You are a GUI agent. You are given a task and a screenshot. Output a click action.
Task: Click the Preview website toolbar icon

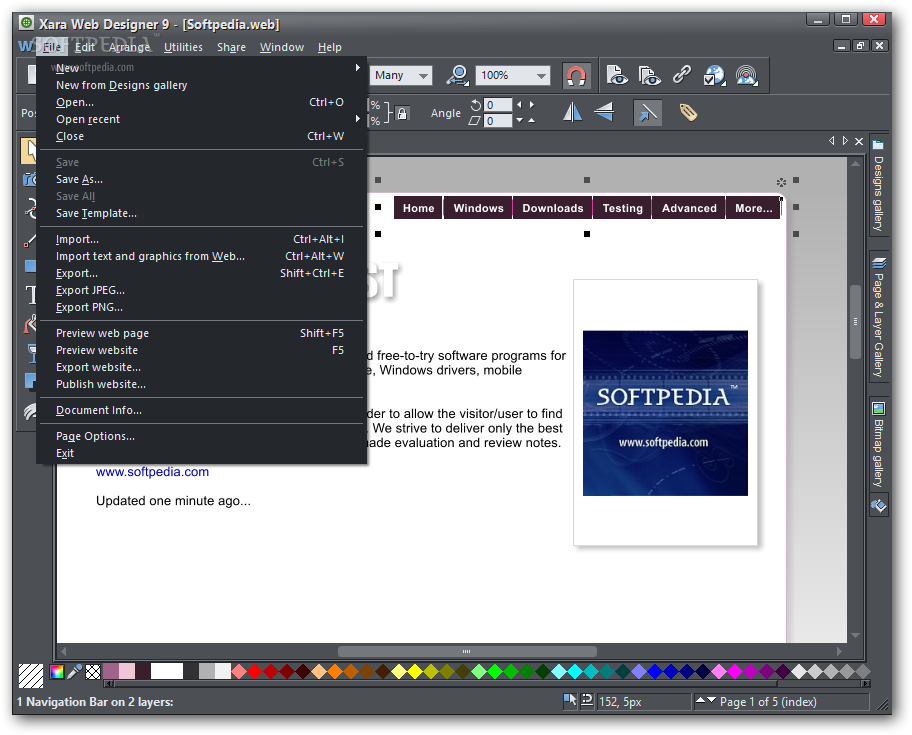pos(649,76)
